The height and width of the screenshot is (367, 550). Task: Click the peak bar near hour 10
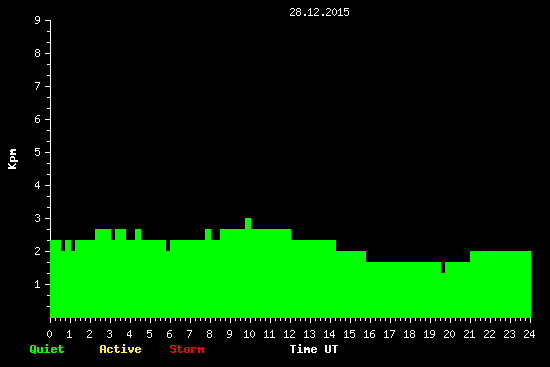[x=248, y=223]
